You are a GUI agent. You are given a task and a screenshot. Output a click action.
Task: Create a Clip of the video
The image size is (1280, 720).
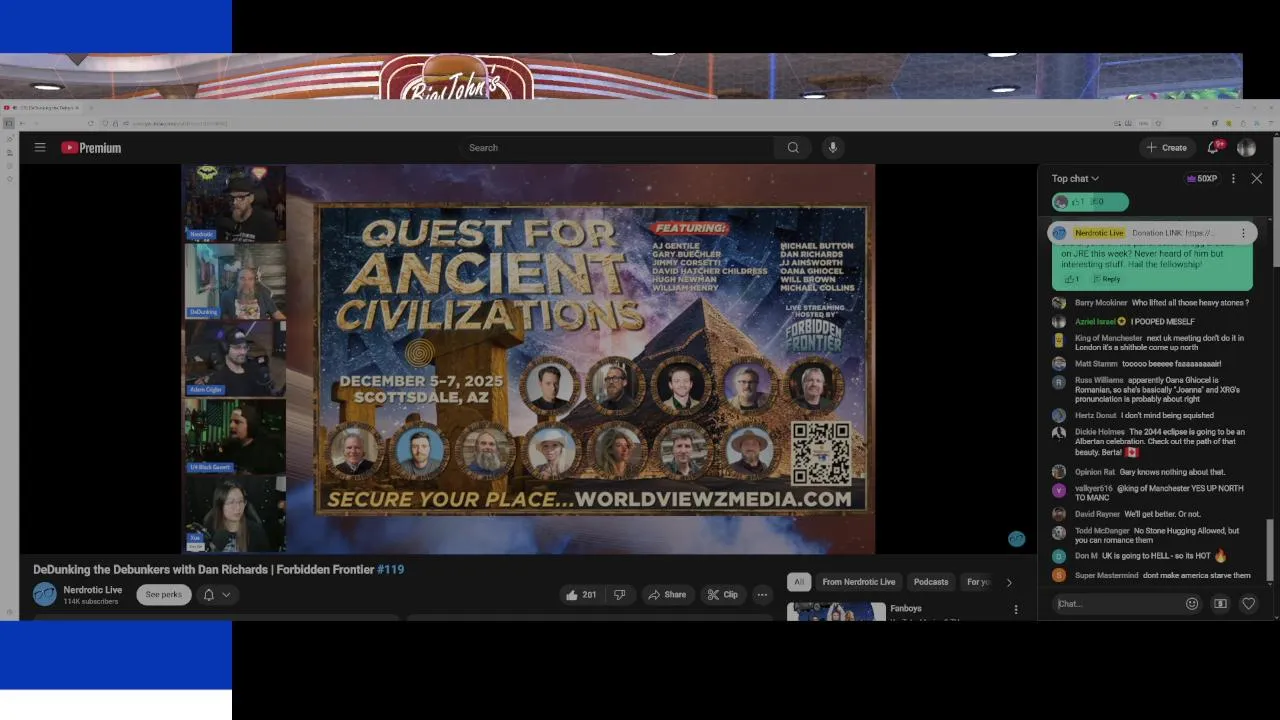tap(722, 594)
